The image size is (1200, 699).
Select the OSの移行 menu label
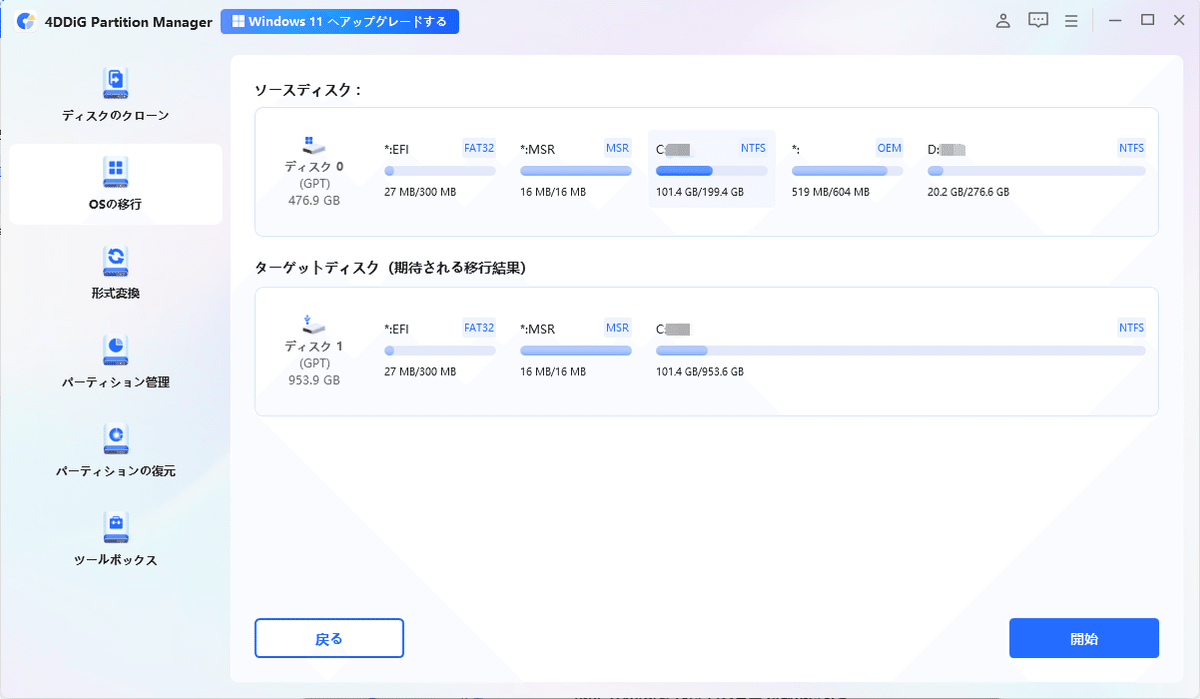pos(116,205)
